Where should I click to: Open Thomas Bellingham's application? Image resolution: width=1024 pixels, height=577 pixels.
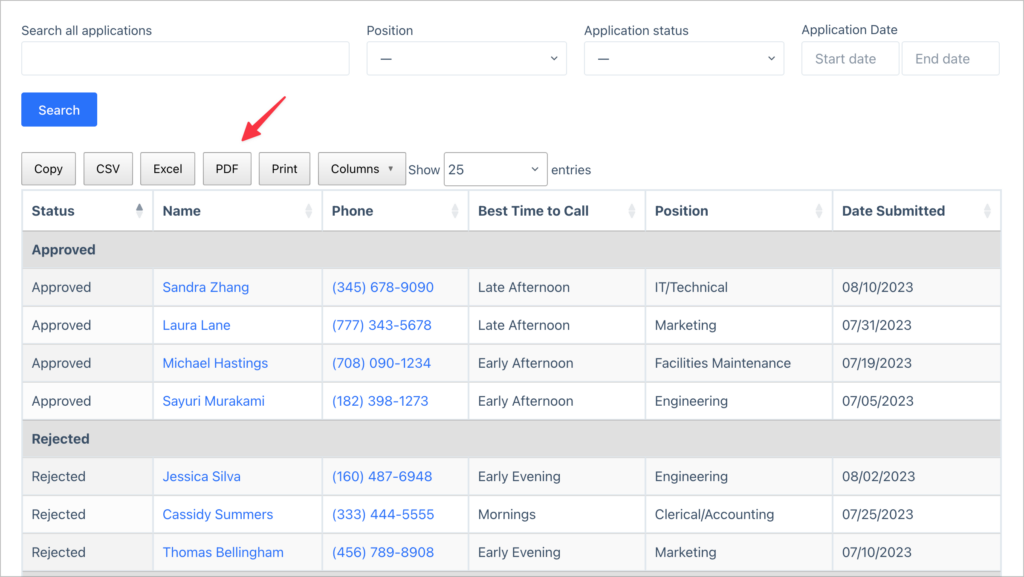tap(223, 552)
